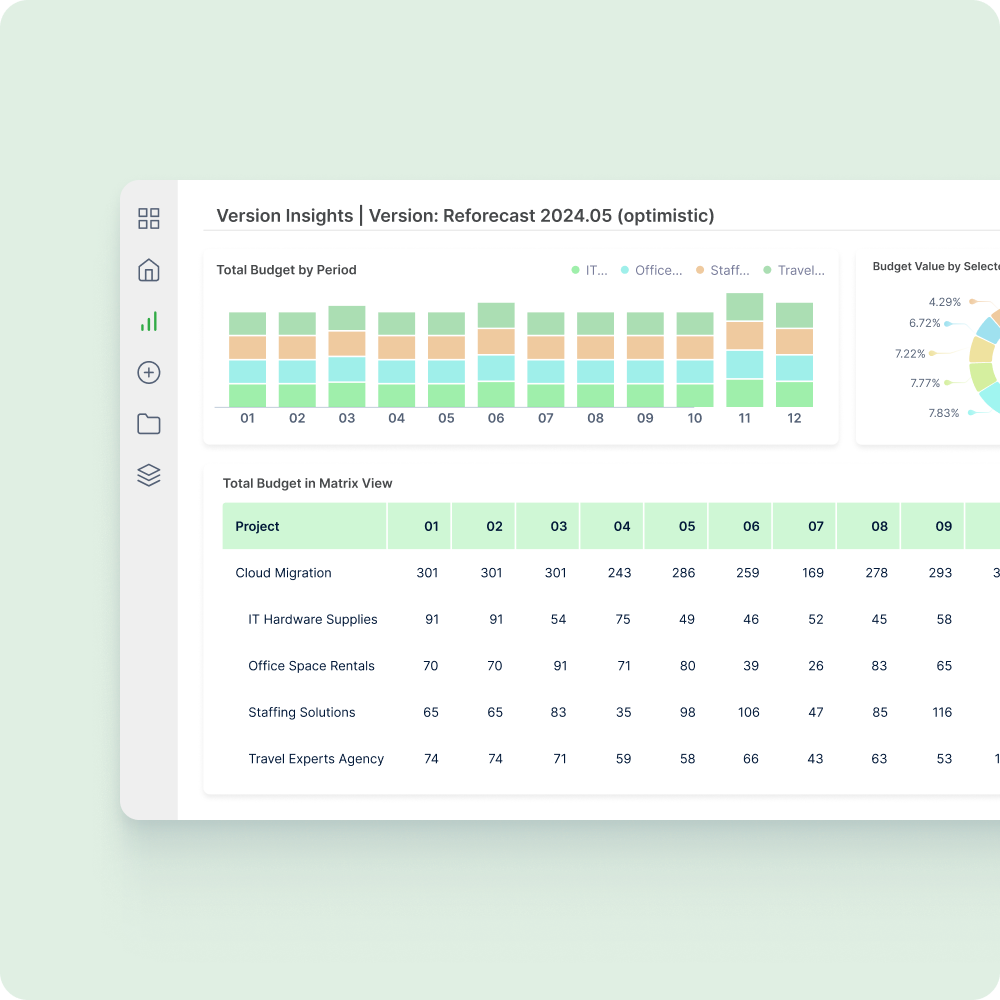Hide the IT series via its legend entry
This screenshot has width=1000, height=1000.
point(590,270)
